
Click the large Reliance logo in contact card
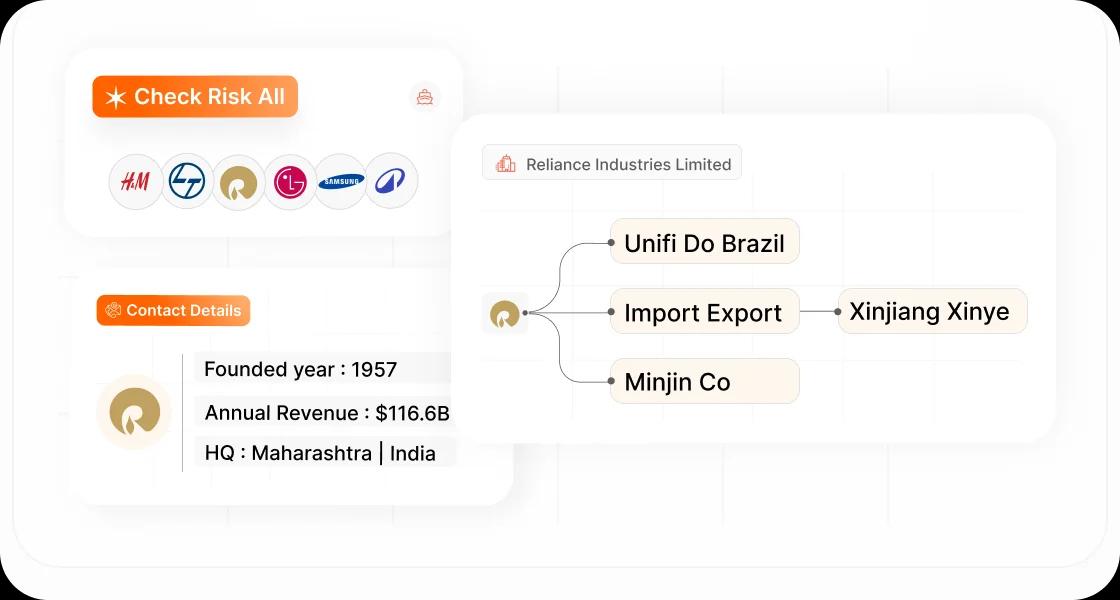coord(134,412)
